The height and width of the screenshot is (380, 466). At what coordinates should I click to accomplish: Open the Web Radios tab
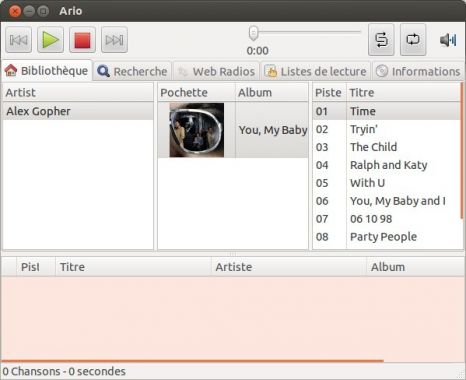[x=216, y=71]
